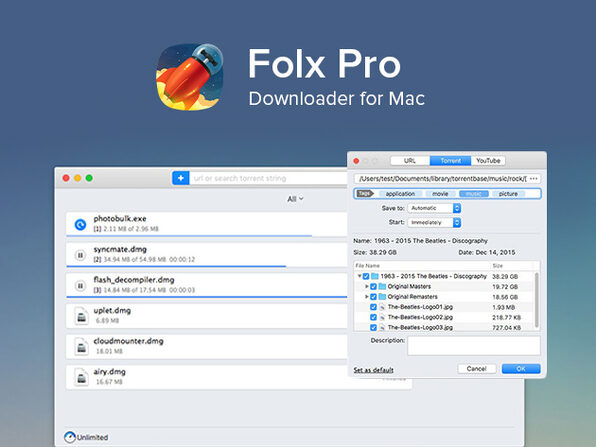Uncheck The-Beatles-Logo01.jpg checkbox
This screenshot has height=447, width=596.
tap(373, 307)
